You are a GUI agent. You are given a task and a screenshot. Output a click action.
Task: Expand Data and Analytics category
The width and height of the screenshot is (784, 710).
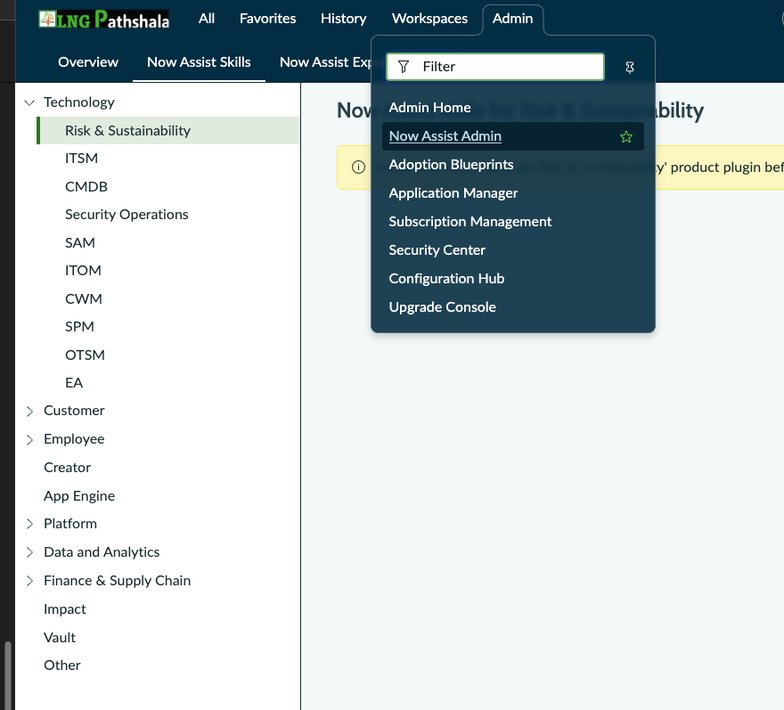(x=30, y=552)
